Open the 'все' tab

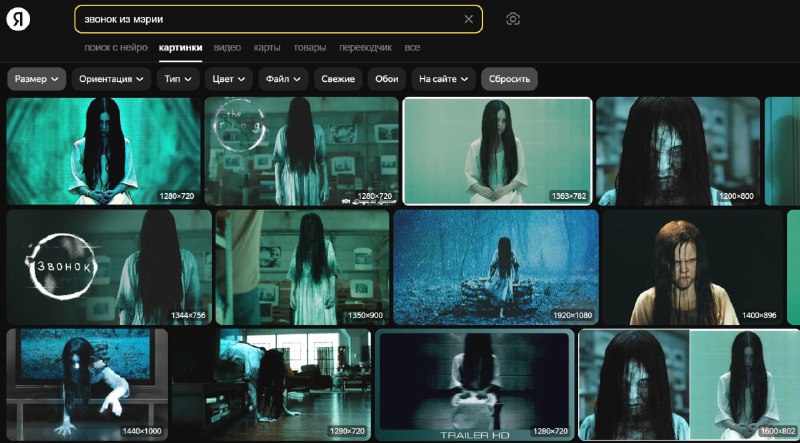[x=412, y=47]
